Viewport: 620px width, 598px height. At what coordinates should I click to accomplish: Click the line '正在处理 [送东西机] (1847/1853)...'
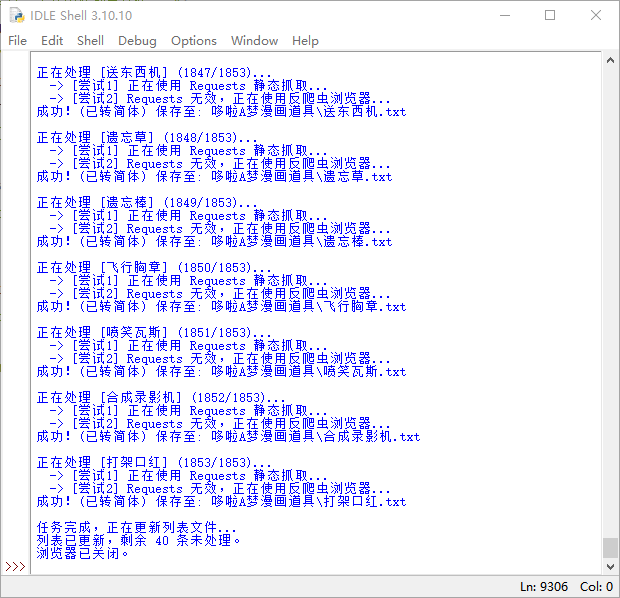point(154,73)
